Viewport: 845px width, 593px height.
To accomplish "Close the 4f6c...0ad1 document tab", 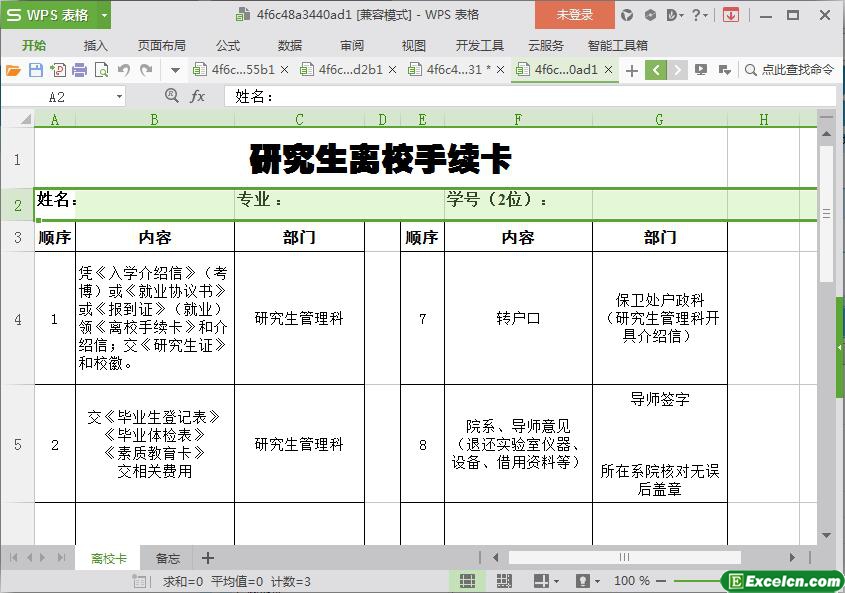I will point(608,70).
